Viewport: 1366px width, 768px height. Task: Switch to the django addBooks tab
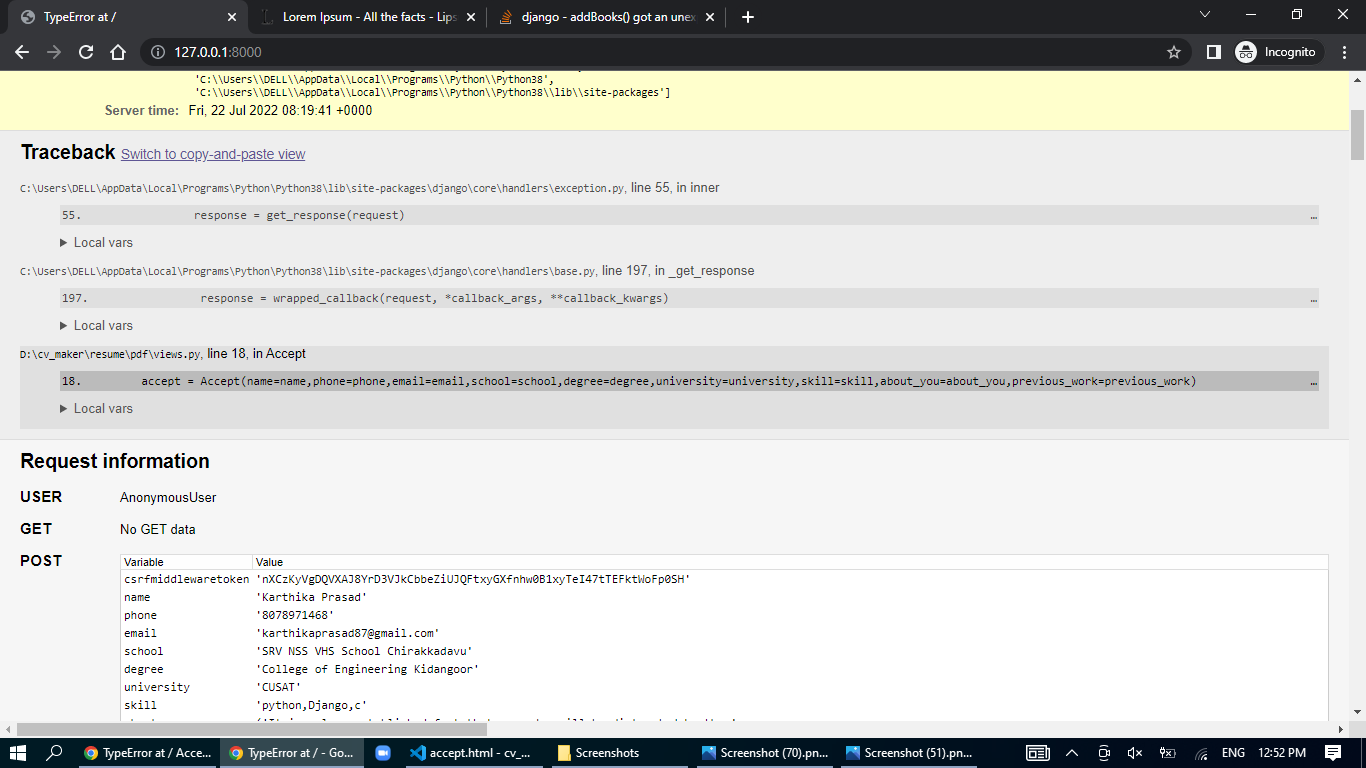607,17
